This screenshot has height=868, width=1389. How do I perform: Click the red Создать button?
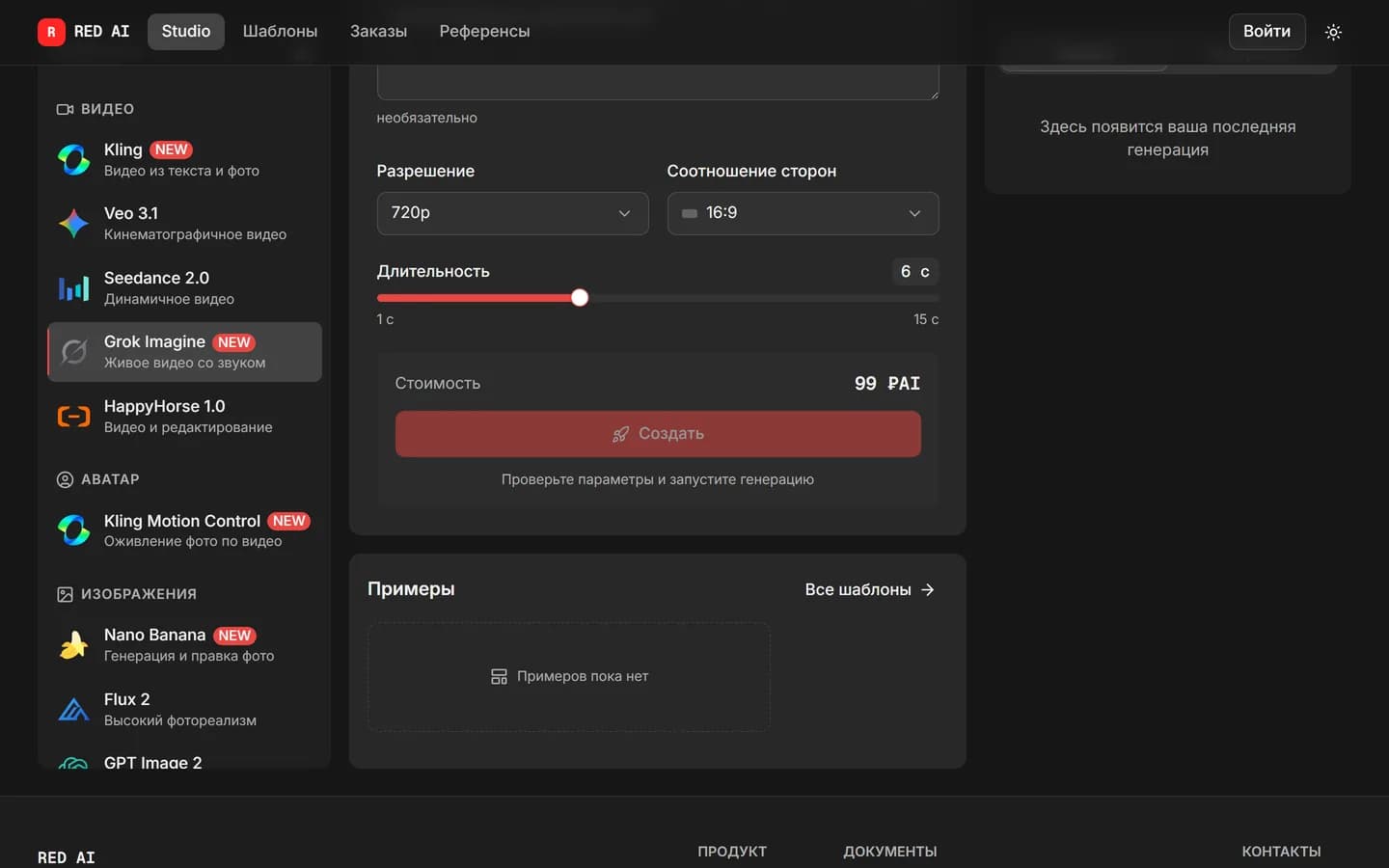658,434
